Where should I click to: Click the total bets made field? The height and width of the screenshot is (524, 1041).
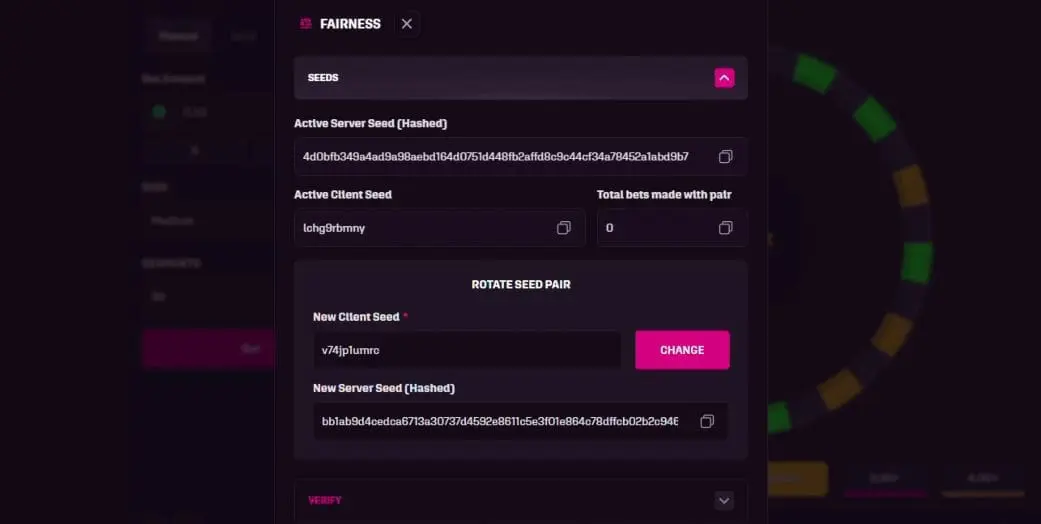tap(672, 228)
